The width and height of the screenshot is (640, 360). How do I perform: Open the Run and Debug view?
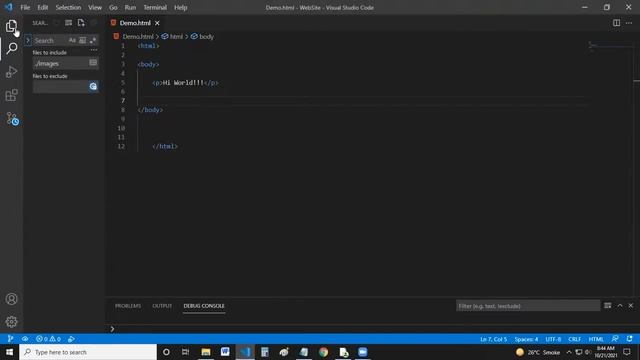coord(11,72)
